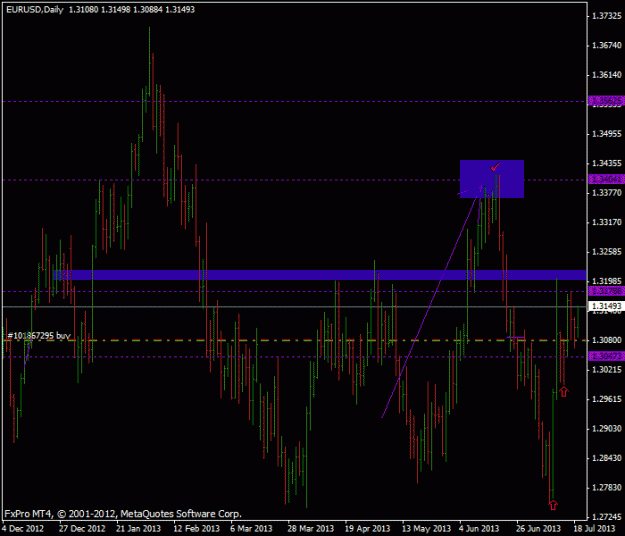Click the purple level tag 1.30473
The image size is (625, 536).
coord(605,356)
